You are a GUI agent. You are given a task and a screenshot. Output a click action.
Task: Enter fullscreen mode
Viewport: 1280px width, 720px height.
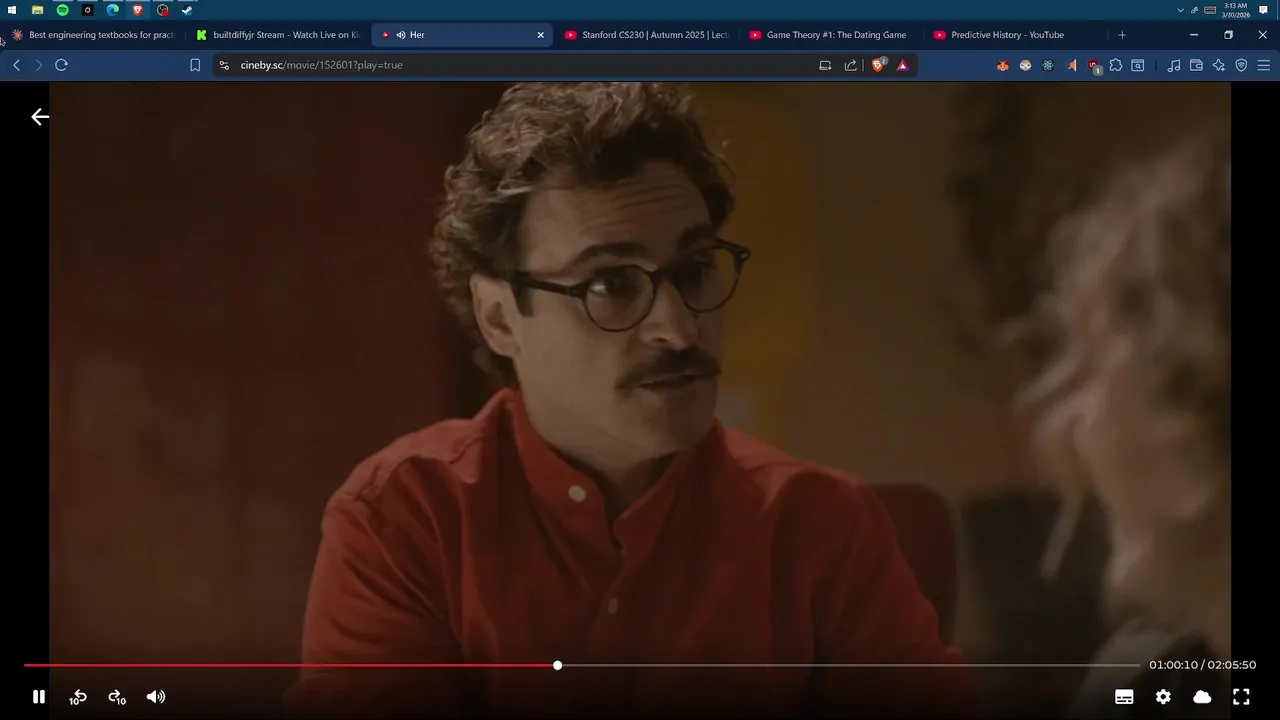click(x=1241, y=697)
